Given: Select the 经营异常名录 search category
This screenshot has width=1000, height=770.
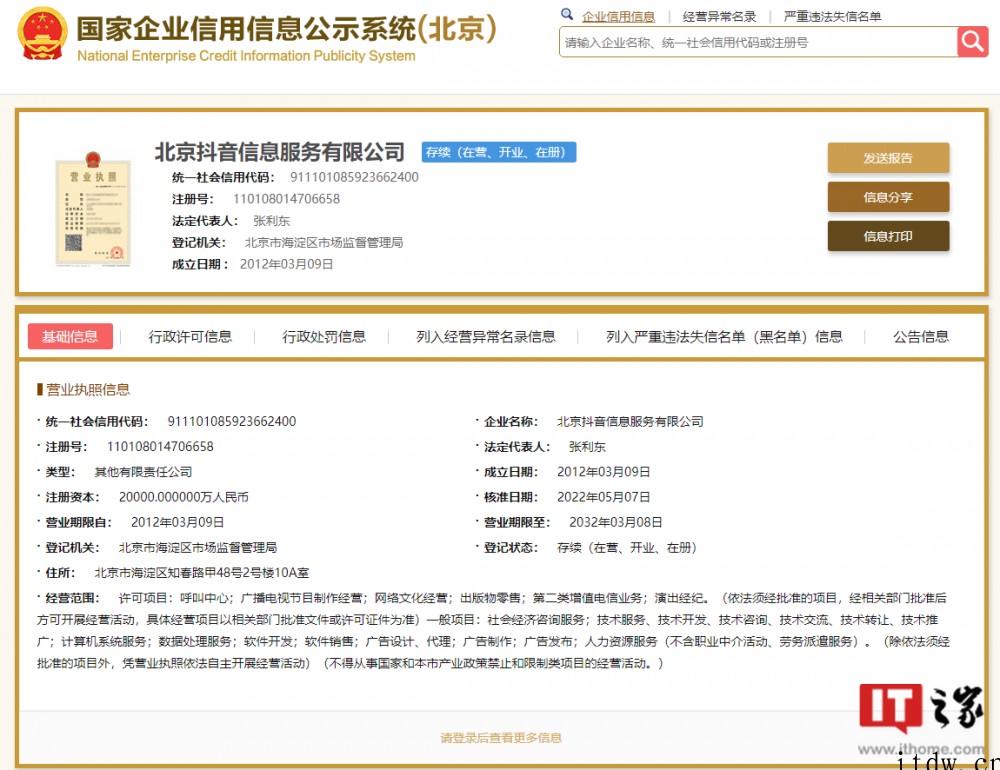Looking at the screenshot, I should click(x=719, y=17).
